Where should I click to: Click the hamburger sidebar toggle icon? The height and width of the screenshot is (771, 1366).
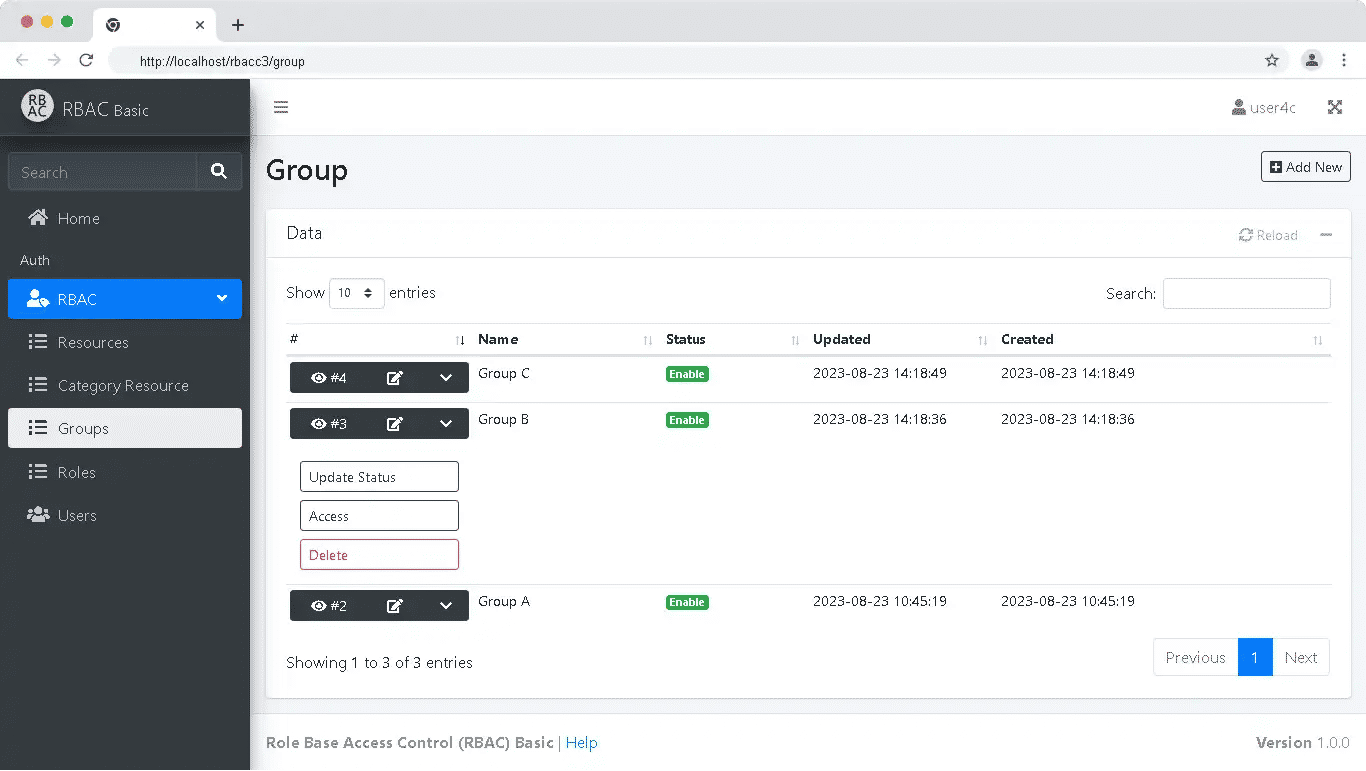281,107
